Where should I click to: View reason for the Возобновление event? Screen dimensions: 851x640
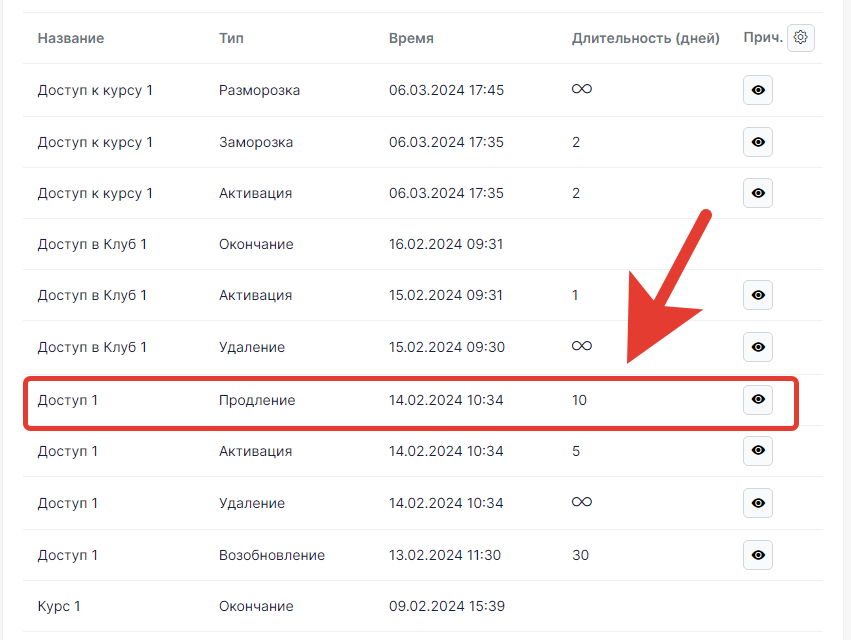pyautogui.click(x=758, y=555)
